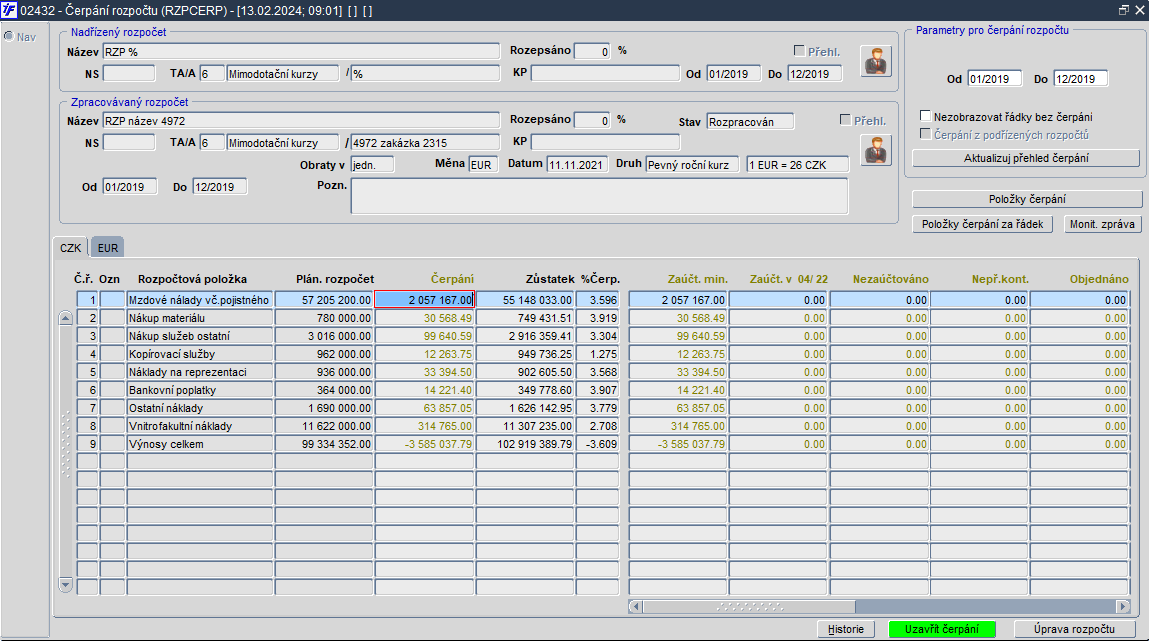Image resolution: width=1149 pixels, height=641 pixels.
Task: Click Čerpání cell -3 585 037.79
Action: tap(424, 444)
